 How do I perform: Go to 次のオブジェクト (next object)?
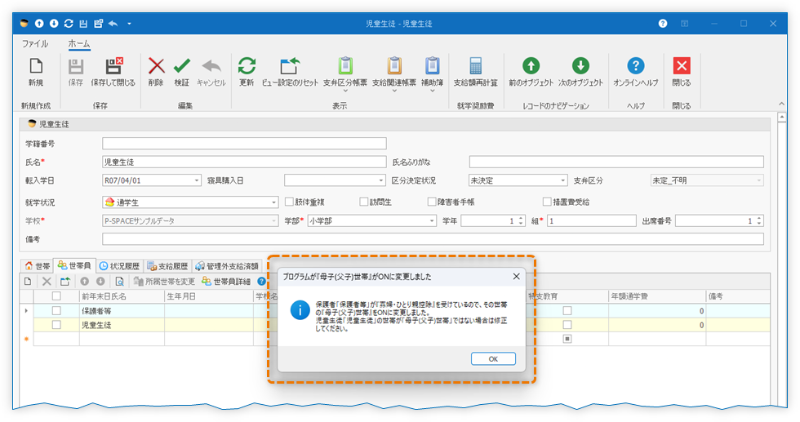point(580,67)
